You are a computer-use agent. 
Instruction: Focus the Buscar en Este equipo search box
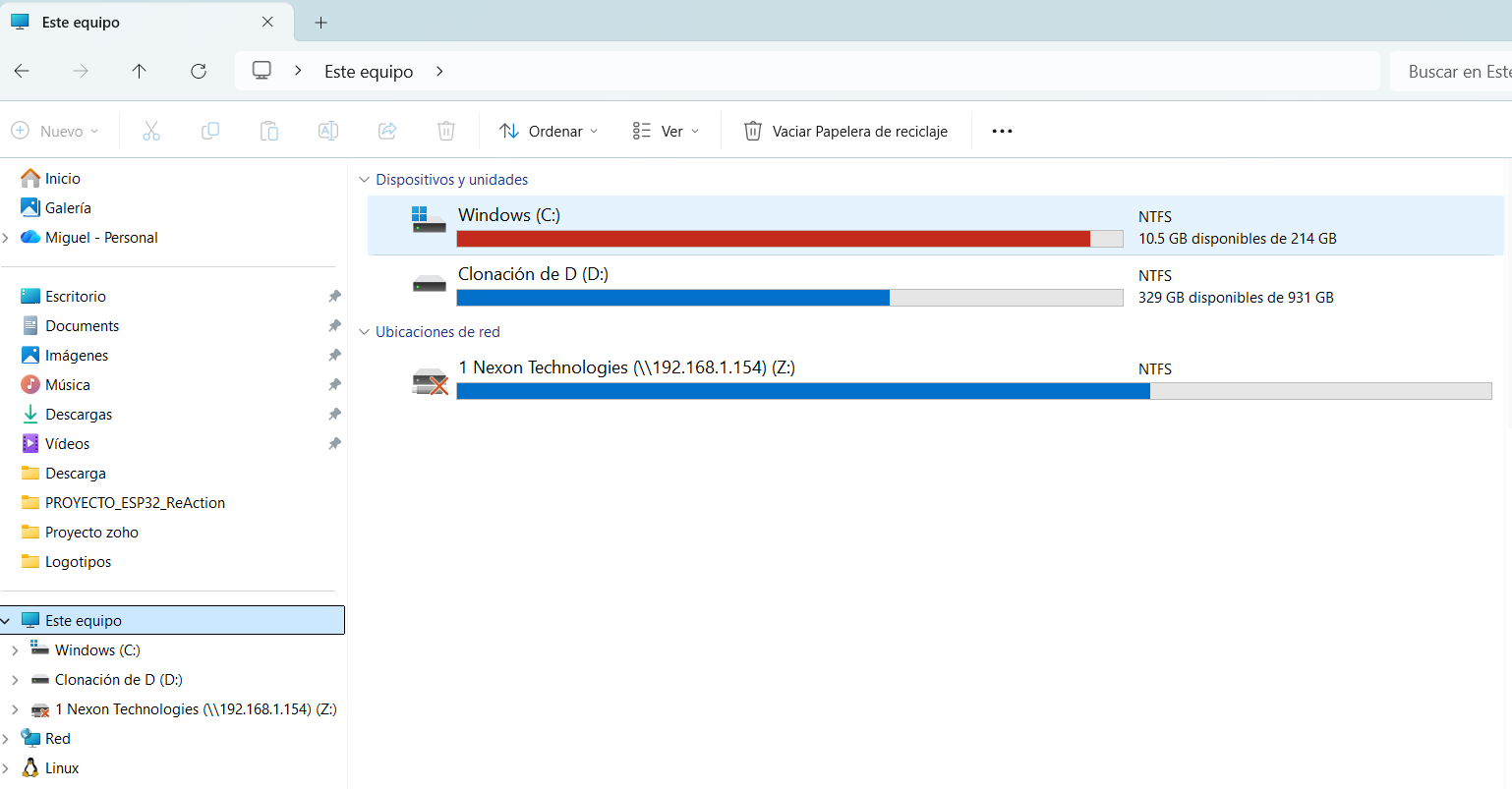[x=1451, y=71]
